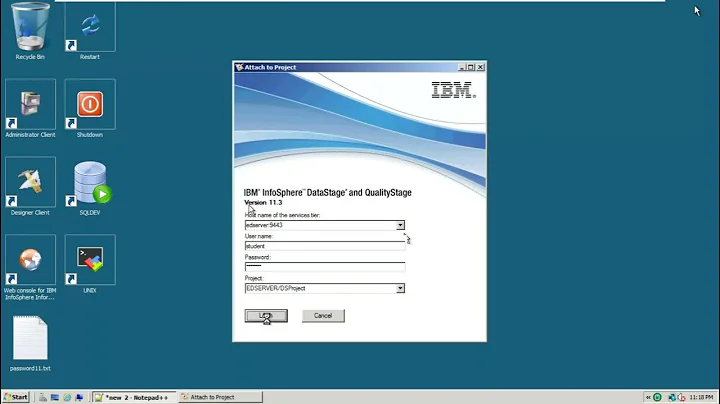Click the green circular tray icon

point(658,397)
